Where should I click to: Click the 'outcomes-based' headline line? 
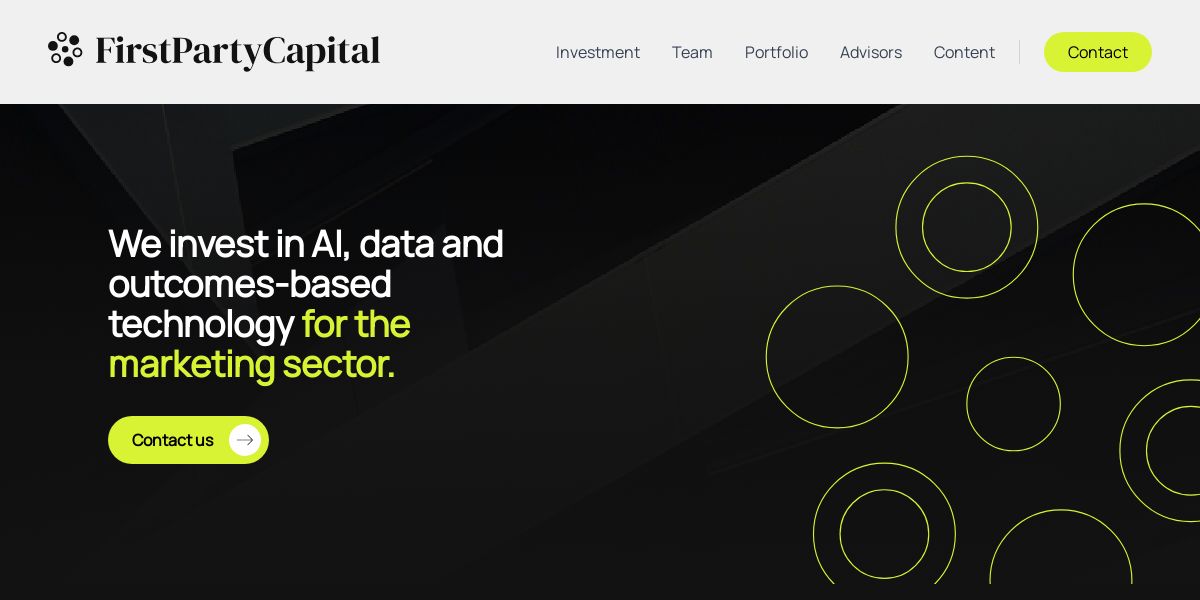249,284
